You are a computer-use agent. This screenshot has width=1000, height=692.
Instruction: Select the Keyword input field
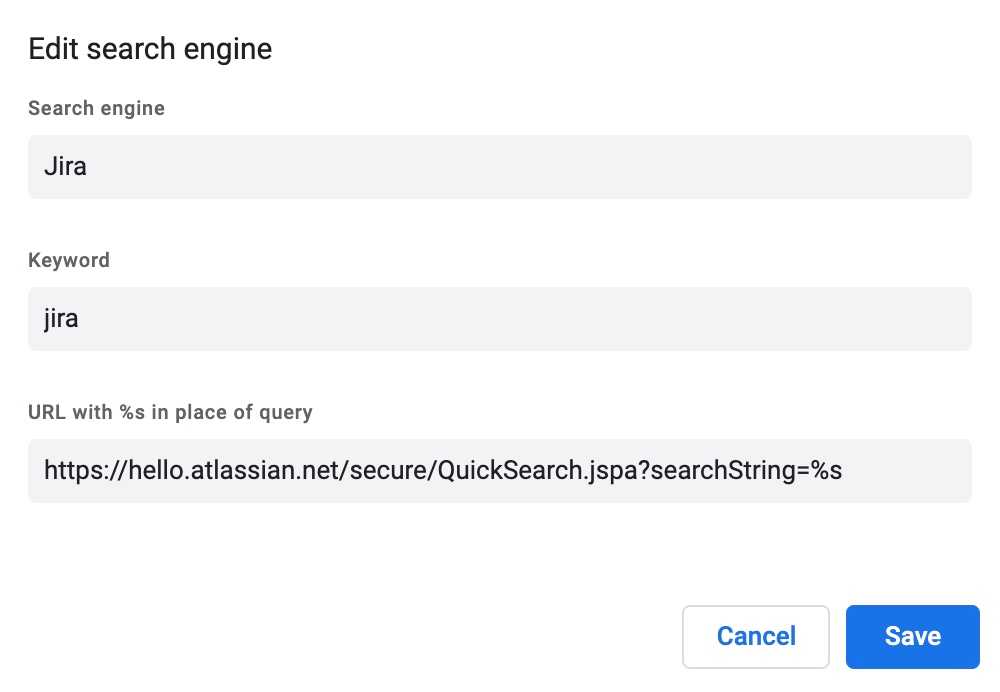point(499,319)
